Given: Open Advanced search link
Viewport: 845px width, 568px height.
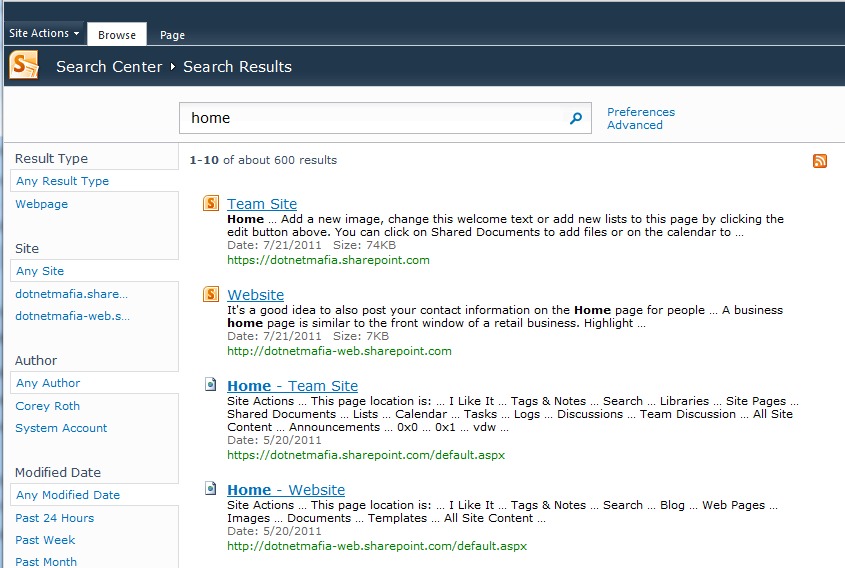Looking at the screenshot, I should (x=635, y=125).
